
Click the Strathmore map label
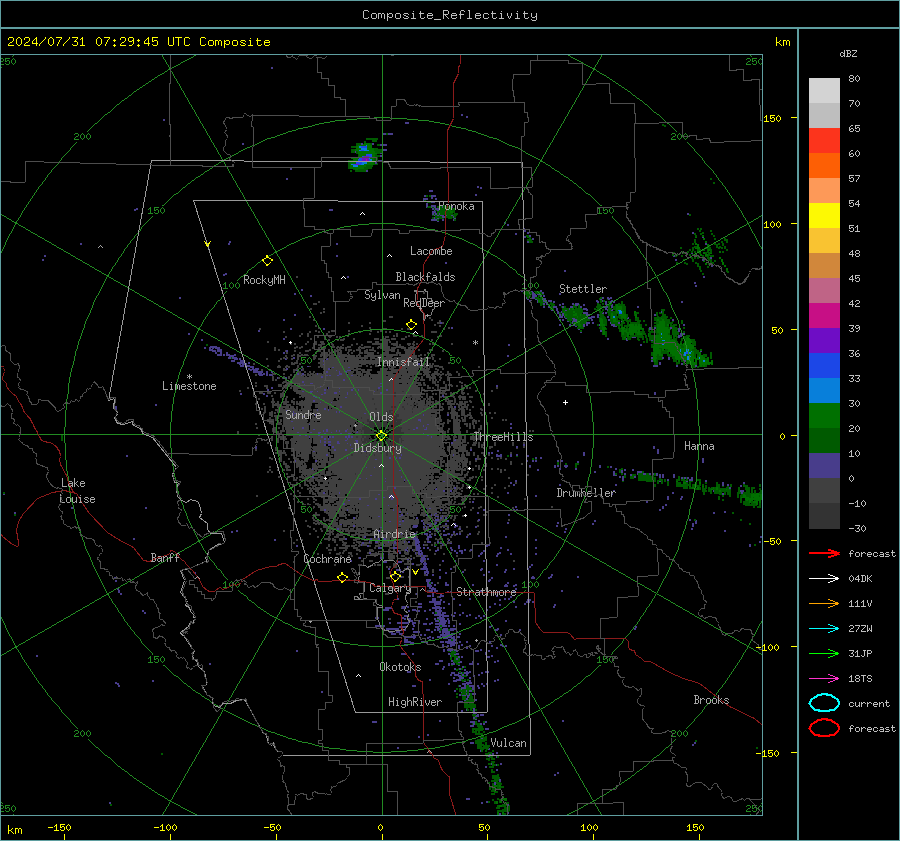486,592
